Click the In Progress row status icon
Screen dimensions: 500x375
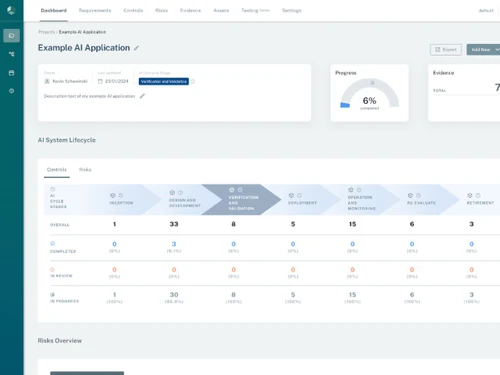[x=52, y=295]
